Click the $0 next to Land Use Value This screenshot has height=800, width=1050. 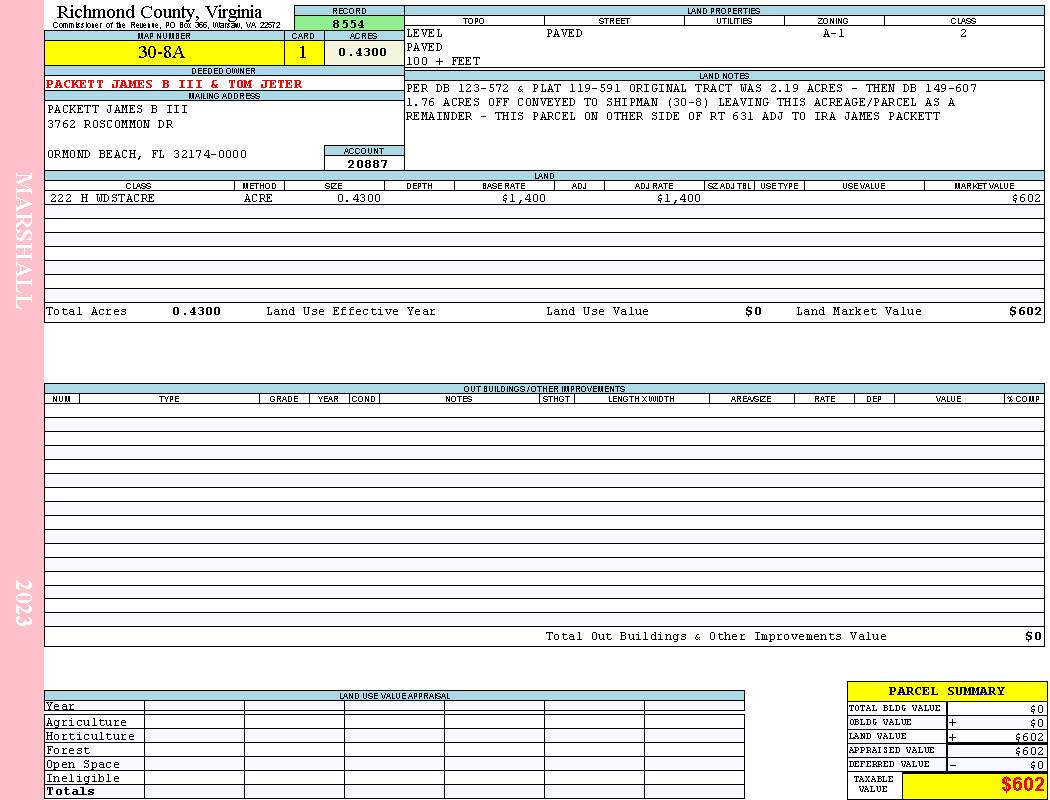(x=753, y=311)
